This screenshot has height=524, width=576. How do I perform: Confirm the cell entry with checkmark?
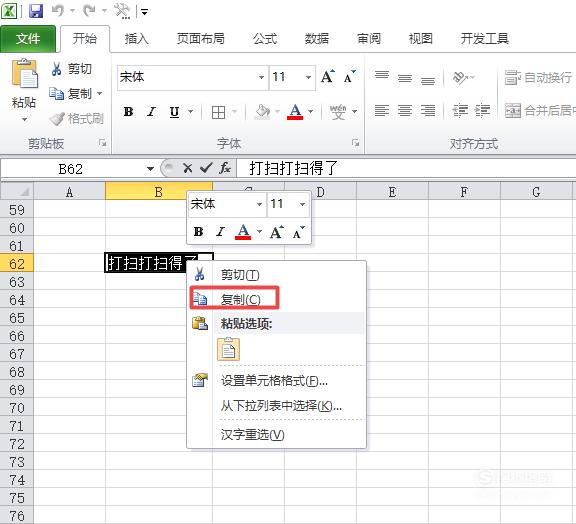coord(206,168)
